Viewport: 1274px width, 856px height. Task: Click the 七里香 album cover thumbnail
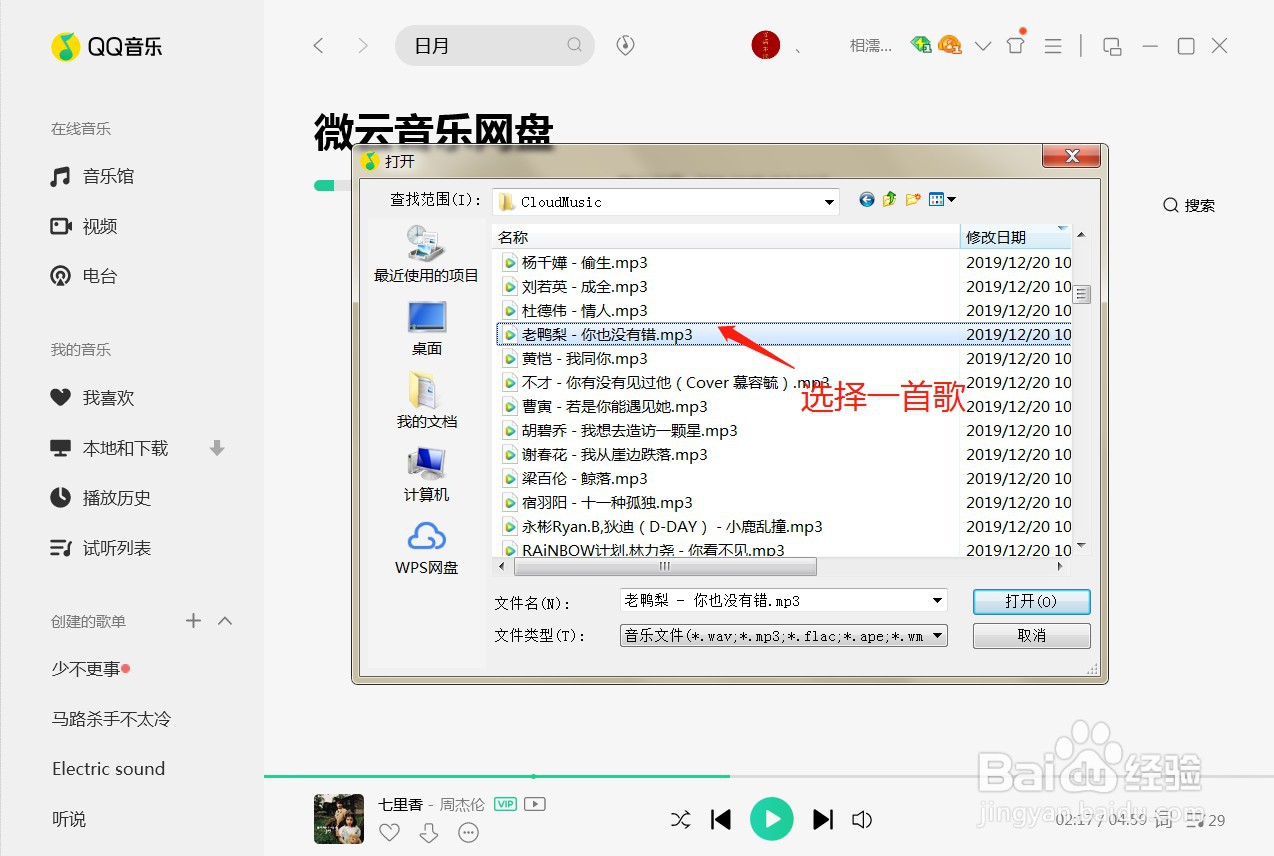click(339, 819)
